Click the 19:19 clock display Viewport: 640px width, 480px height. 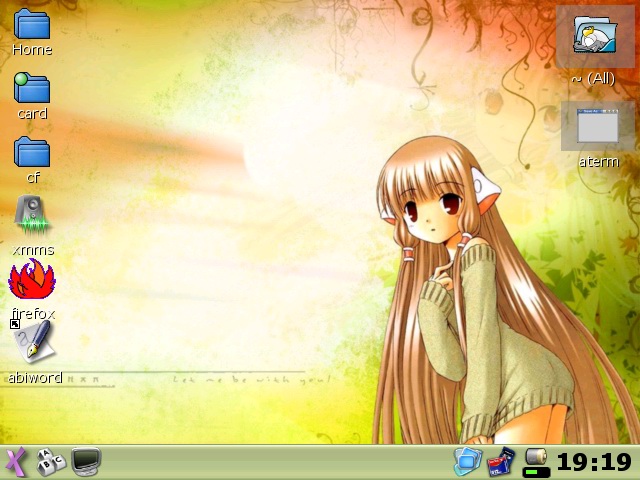pyautogui.click(x=594, y=462)
